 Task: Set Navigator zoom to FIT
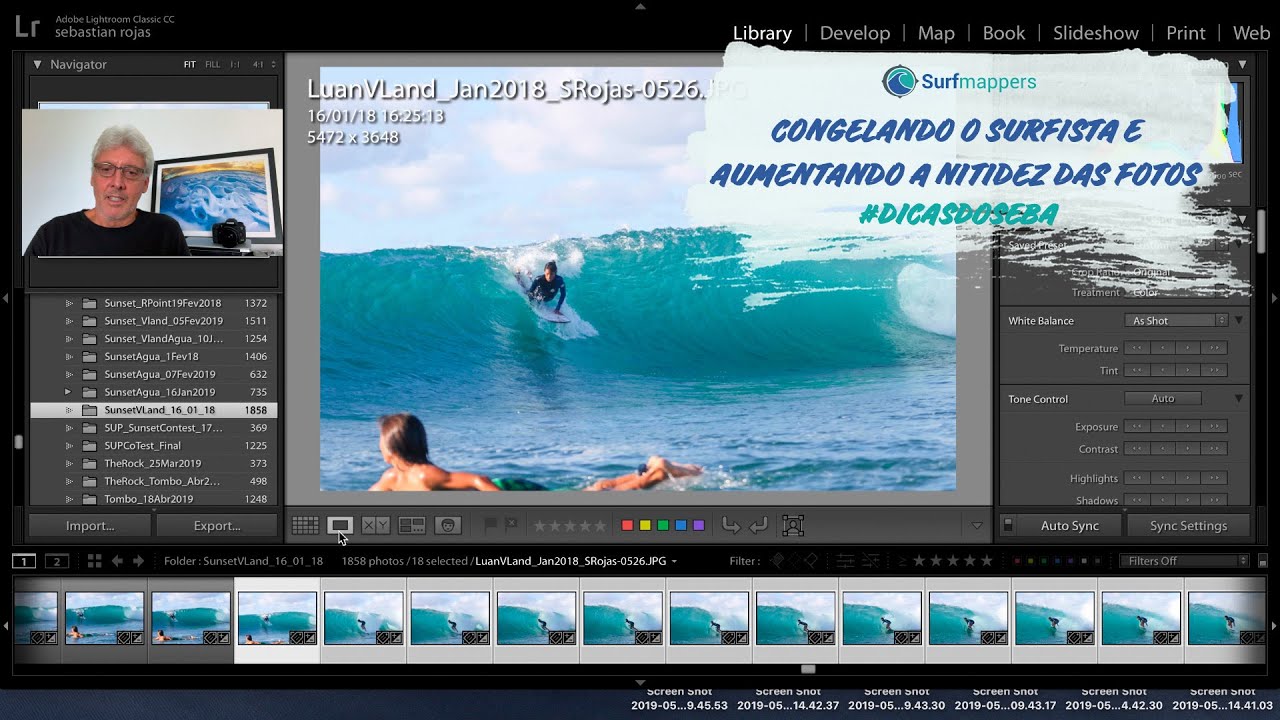click(x=190, y=64)
